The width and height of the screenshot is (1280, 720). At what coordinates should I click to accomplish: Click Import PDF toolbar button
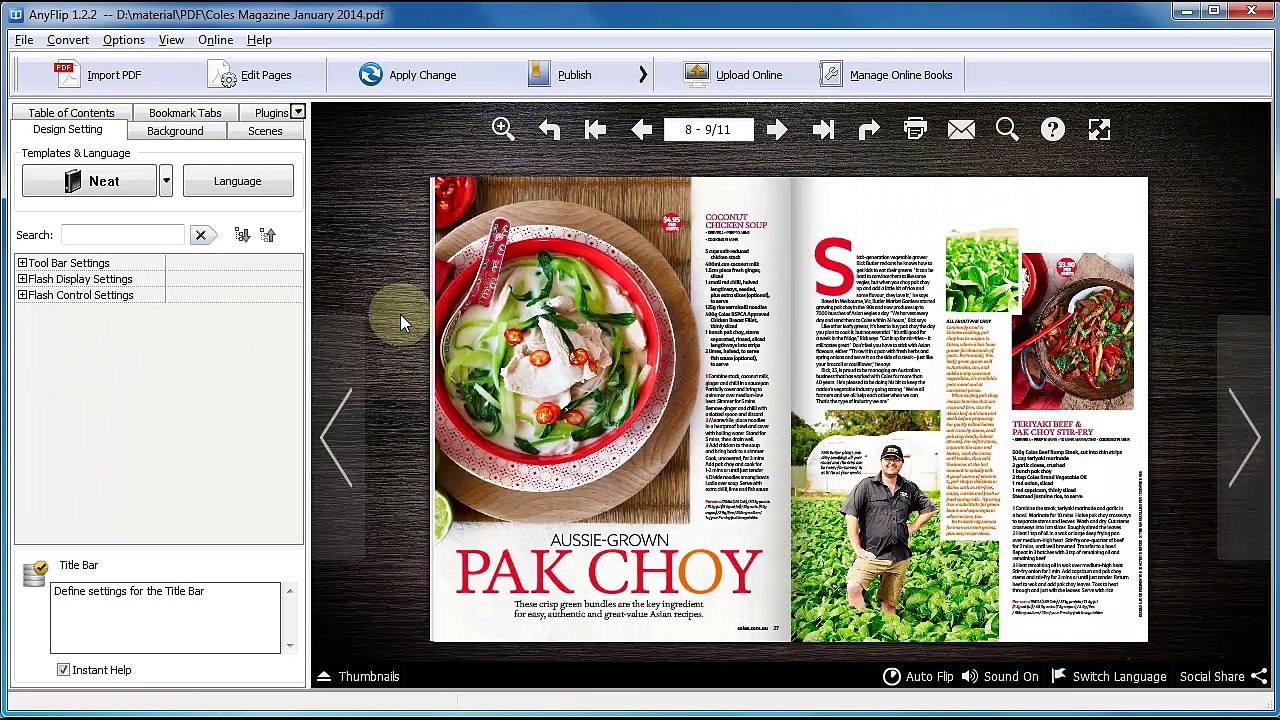click(97, 75)
